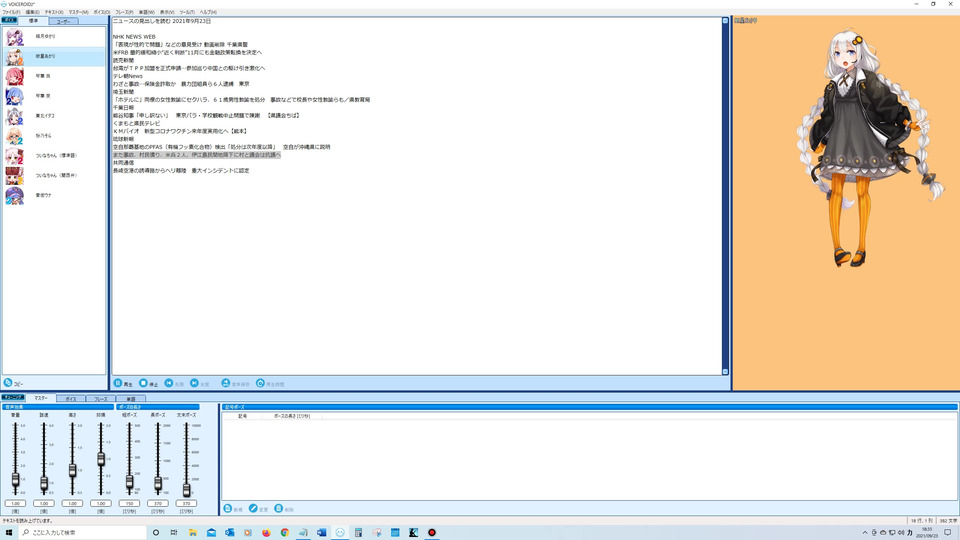This screenshot has width=960, height=540.
Task: Stop playback with the 停止 button
Action: [149, 383]
